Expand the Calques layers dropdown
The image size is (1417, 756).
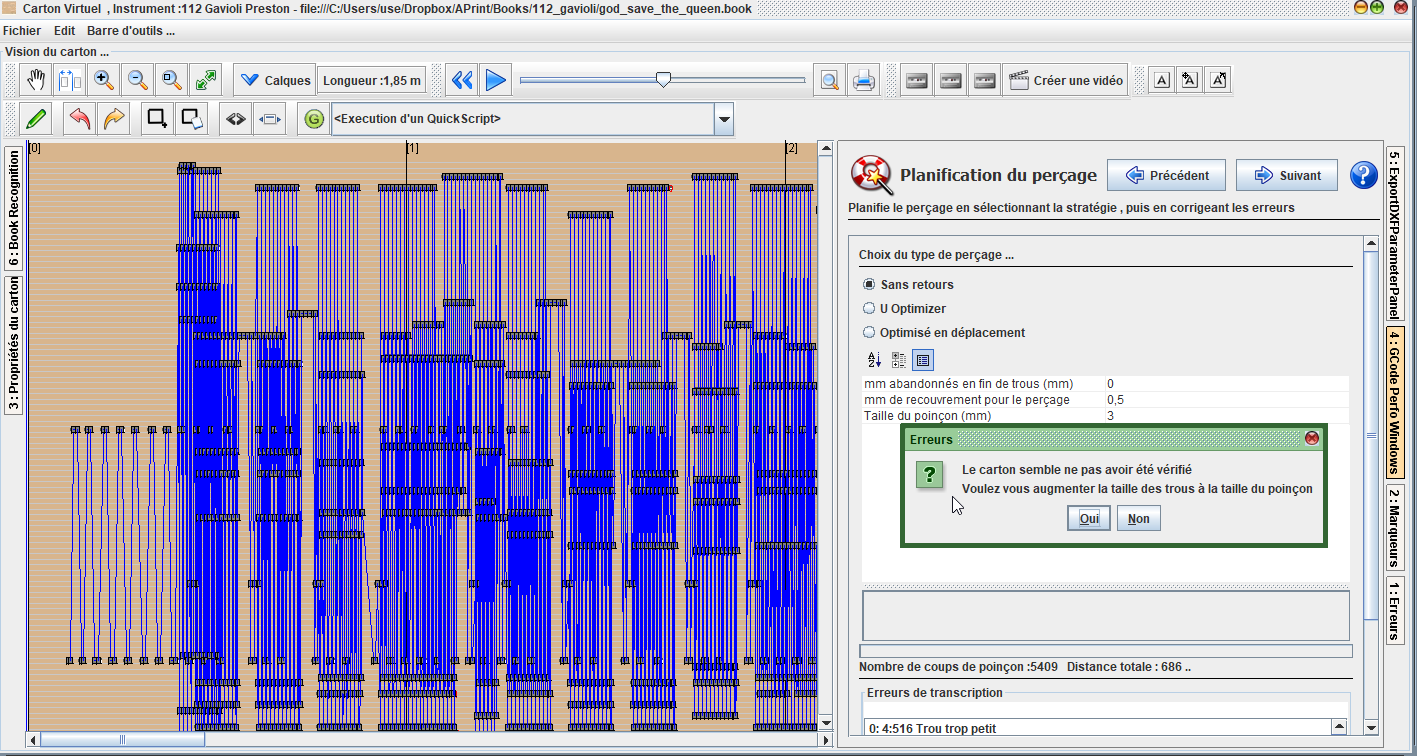pyautogui.click(x=274, y=81)
